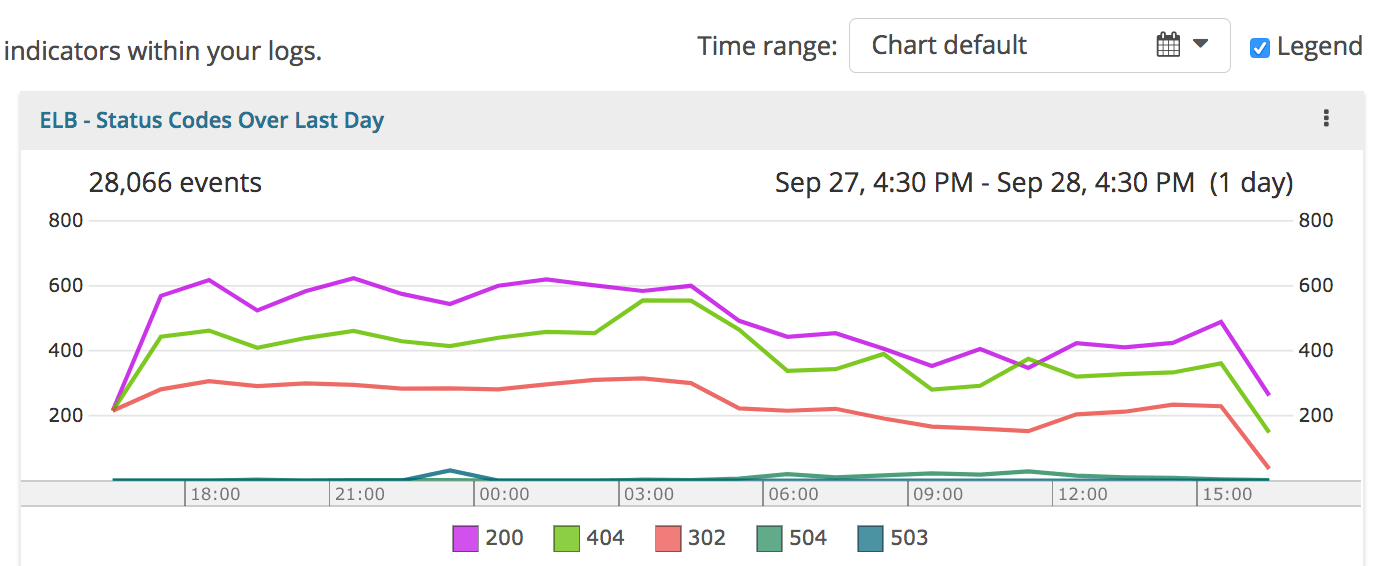Open the chart options kebab menu
Image resolution: width=1376 pixels, height=566 pixels.
tap(1326, 119)
